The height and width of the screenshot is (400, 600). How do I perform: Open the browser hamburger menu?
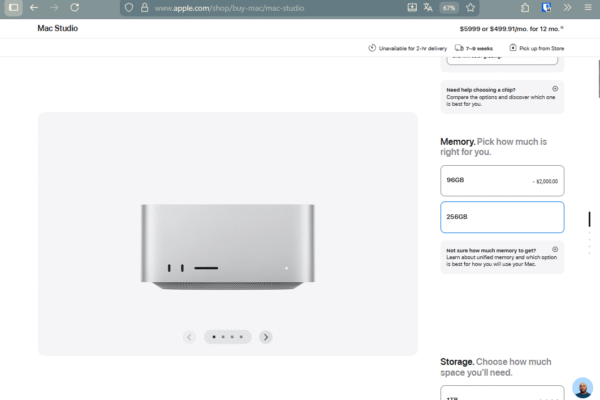pos(588,7)
